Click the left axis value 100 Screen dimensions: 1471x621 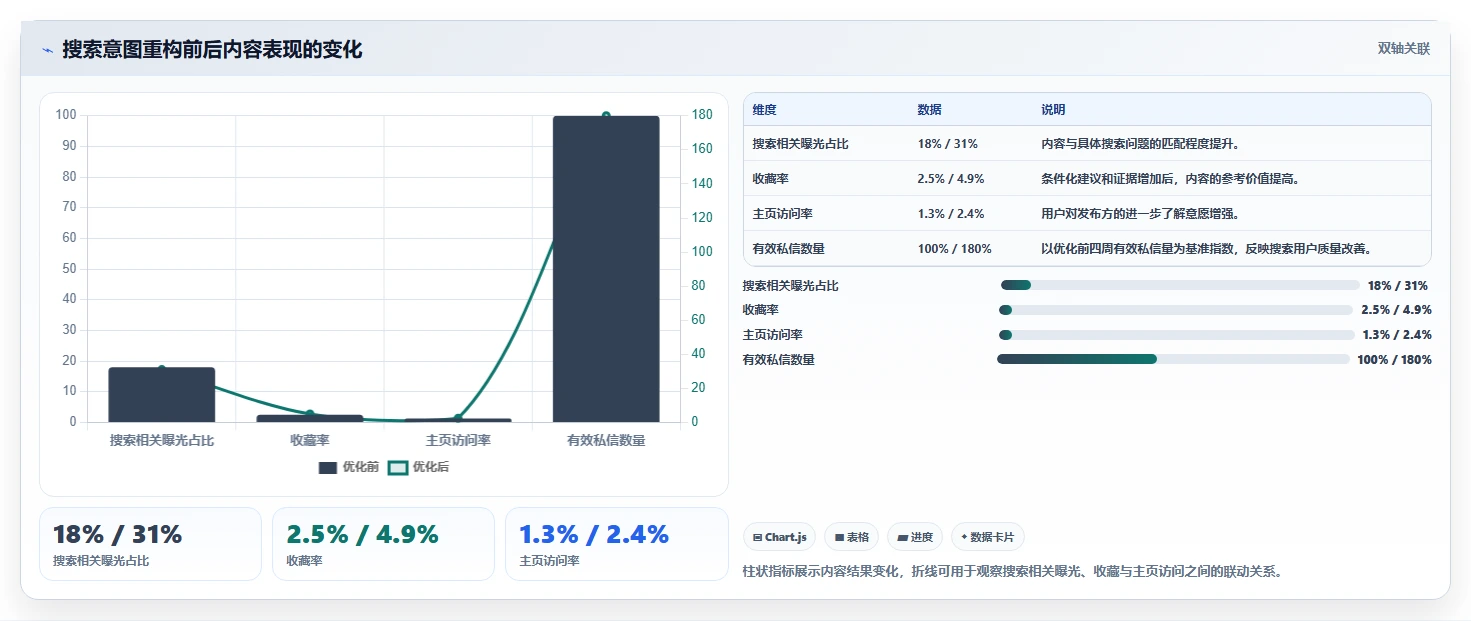(66, 115)
